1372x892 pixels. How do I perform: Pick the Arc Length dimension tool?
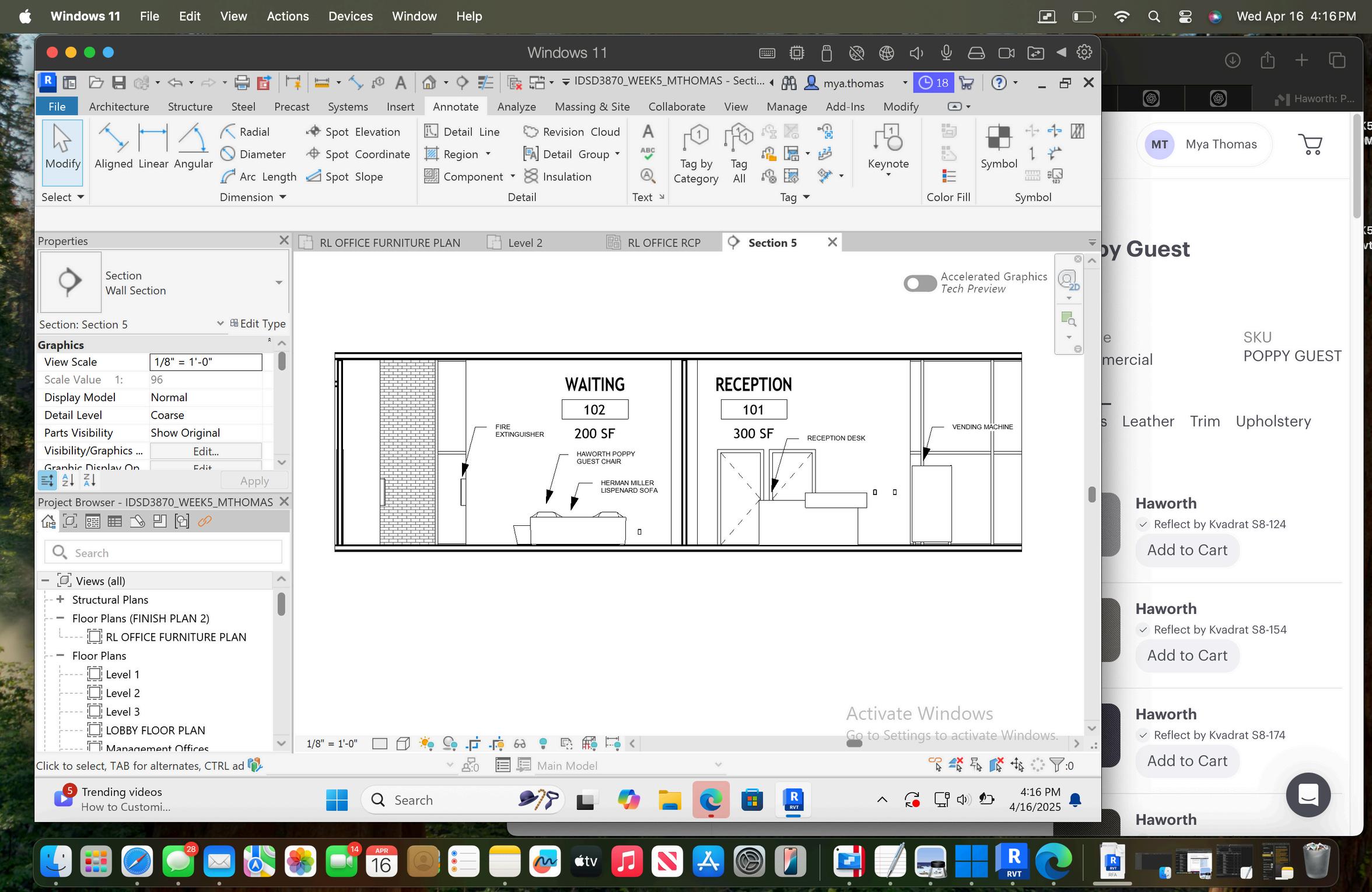[x=258, y=176]
